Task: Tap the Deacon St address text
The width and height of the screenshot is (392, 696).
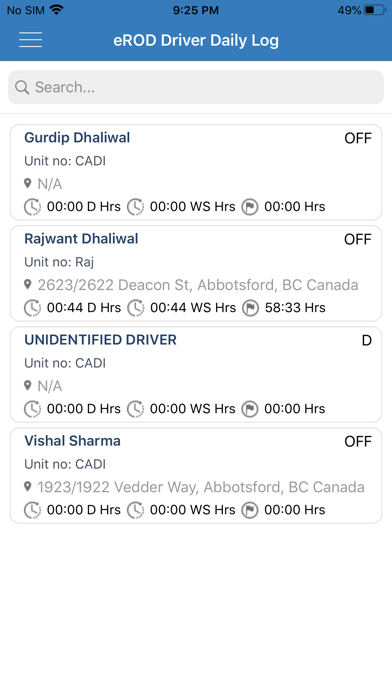Action: [198, 285]
